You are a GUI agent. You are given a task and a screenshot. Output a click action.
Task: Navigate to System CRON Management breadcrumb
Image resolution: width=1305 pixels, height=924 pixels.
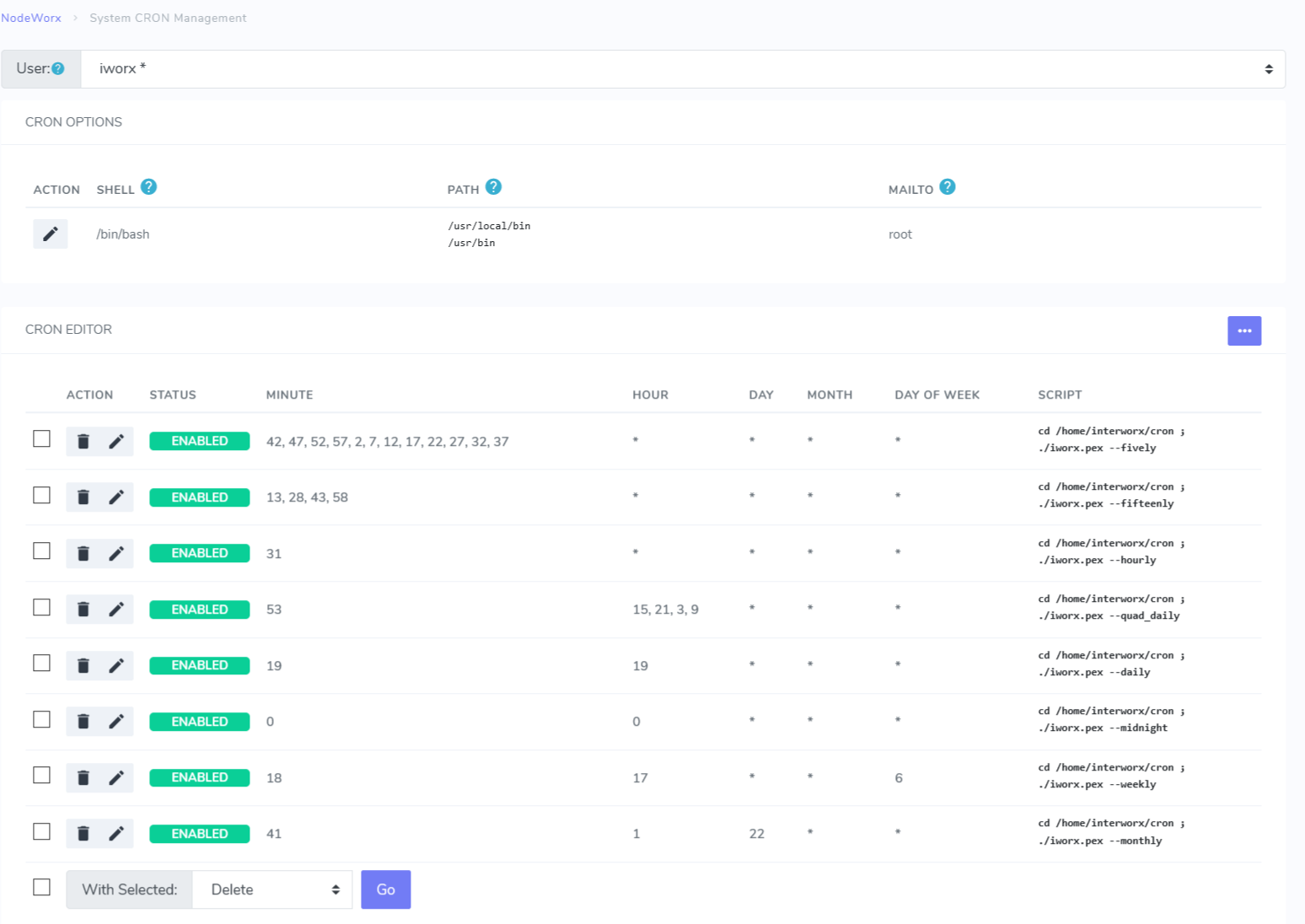[x=168, y=18]
